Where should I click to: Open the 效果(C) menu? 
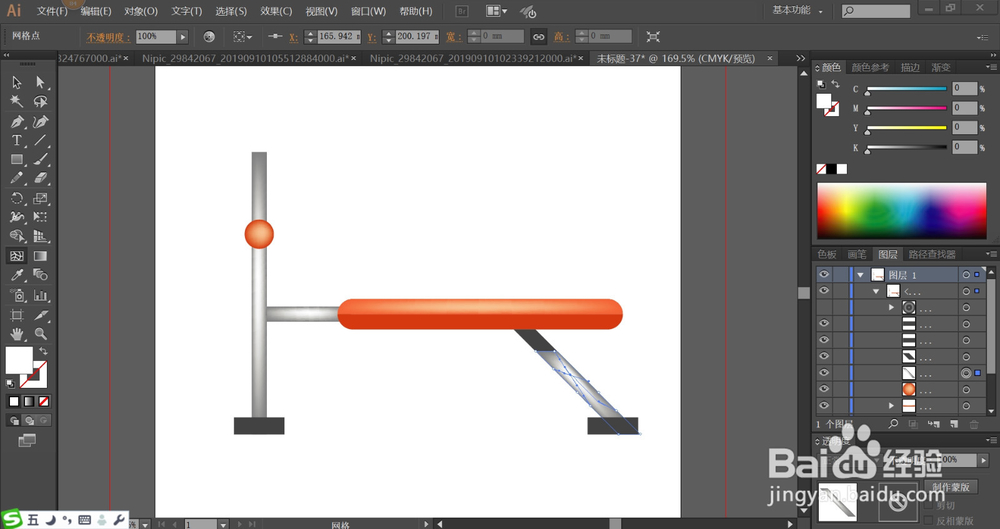[x=276, y=11]
